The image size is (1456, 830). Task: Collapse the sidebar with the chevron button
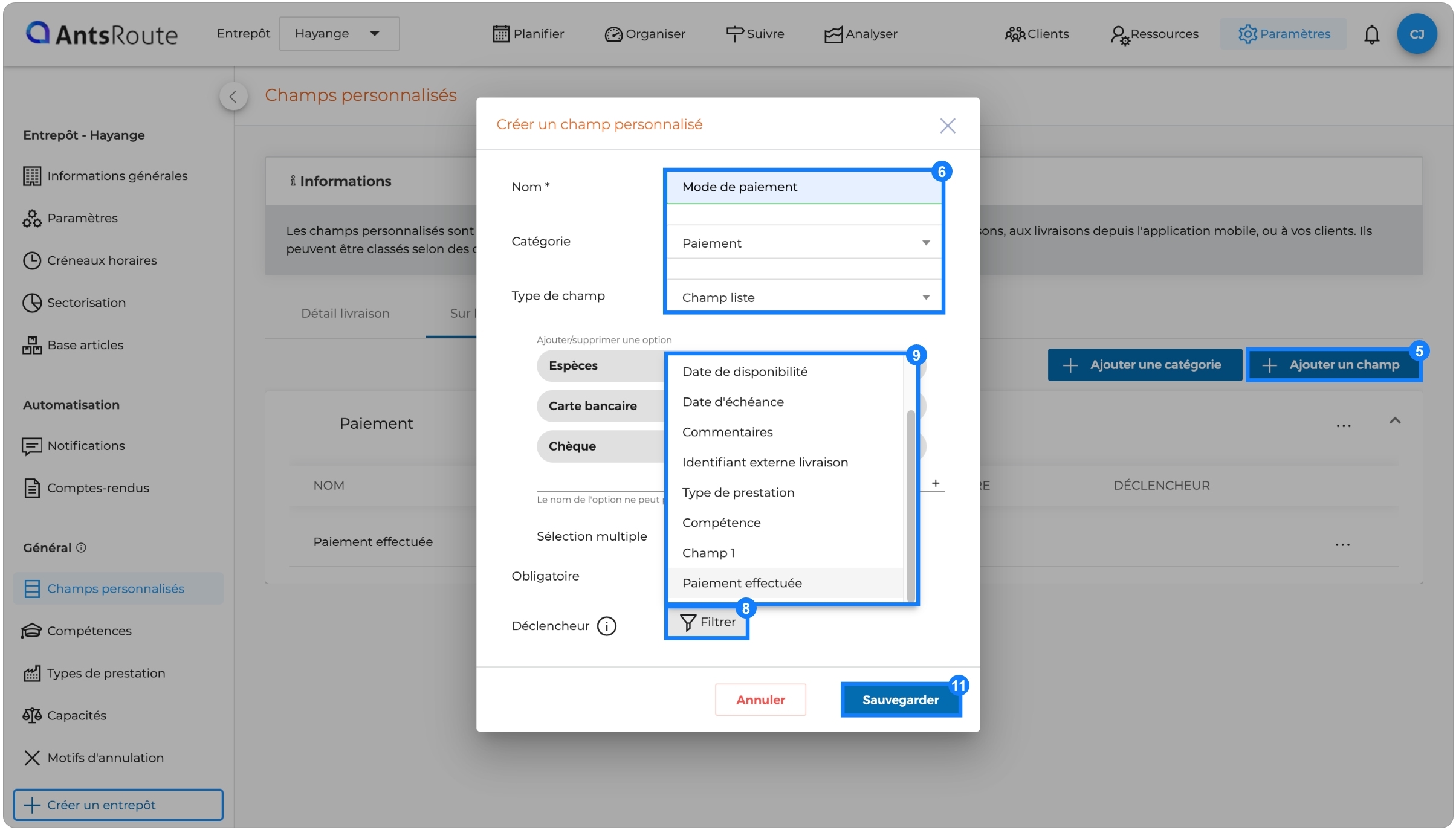[233, 96]
